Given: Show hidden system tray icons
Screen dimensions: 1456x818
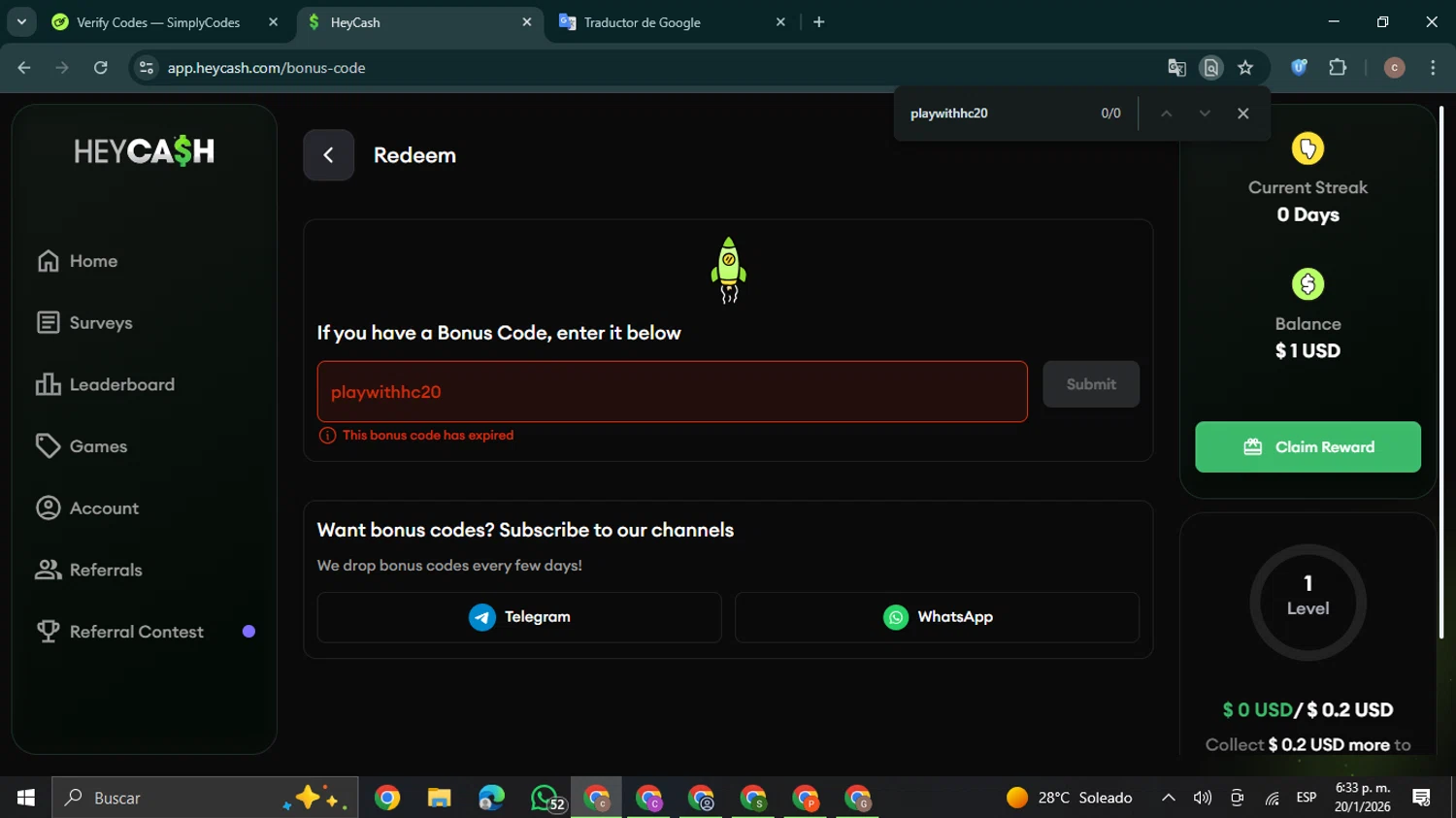Looking at the screenshot, I should (x=1168, y=798).
